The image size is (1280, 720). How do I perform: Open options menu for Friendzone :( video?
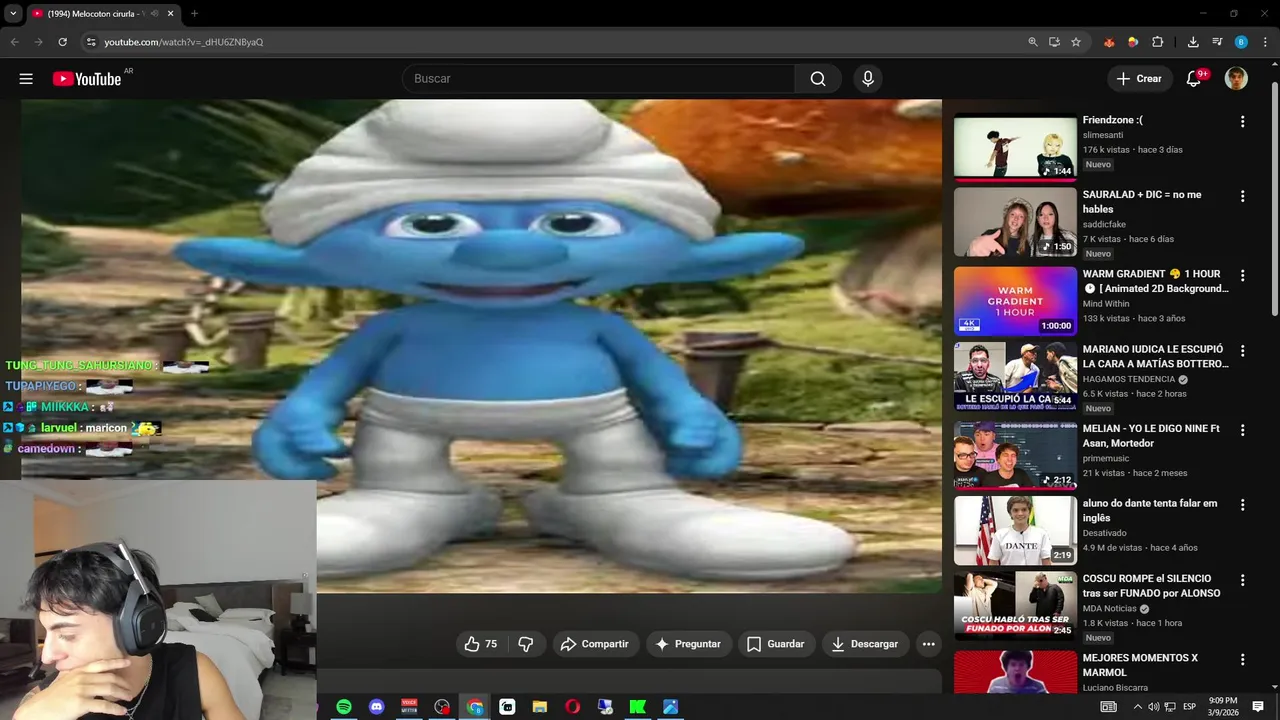click(1243, 122)
